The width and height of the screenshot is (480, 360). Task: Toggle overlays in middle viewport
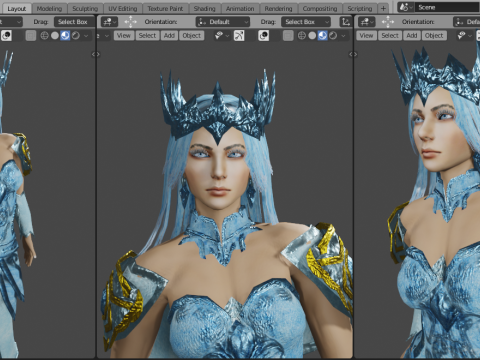pos(263,35)
